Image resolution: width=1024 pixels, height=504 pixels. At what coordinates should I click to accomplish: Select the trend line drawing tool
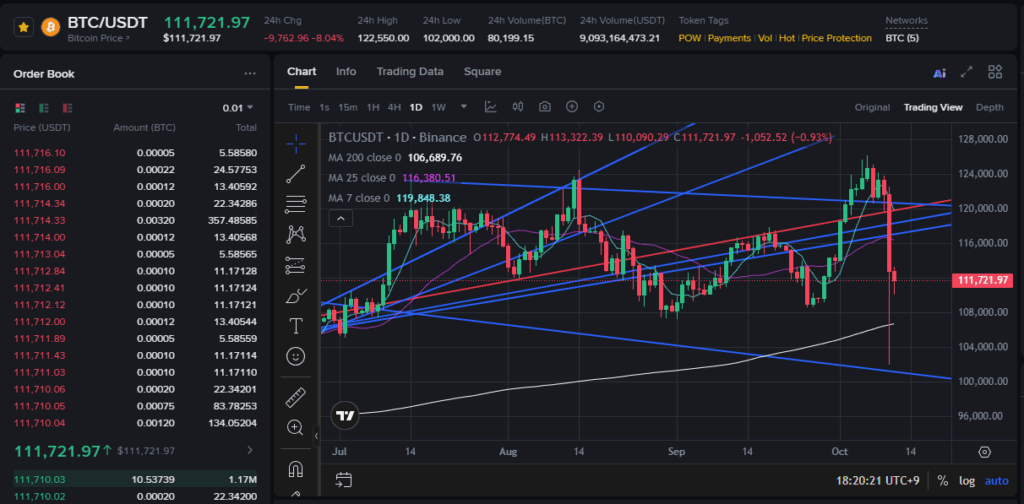(x=295, y=174)
